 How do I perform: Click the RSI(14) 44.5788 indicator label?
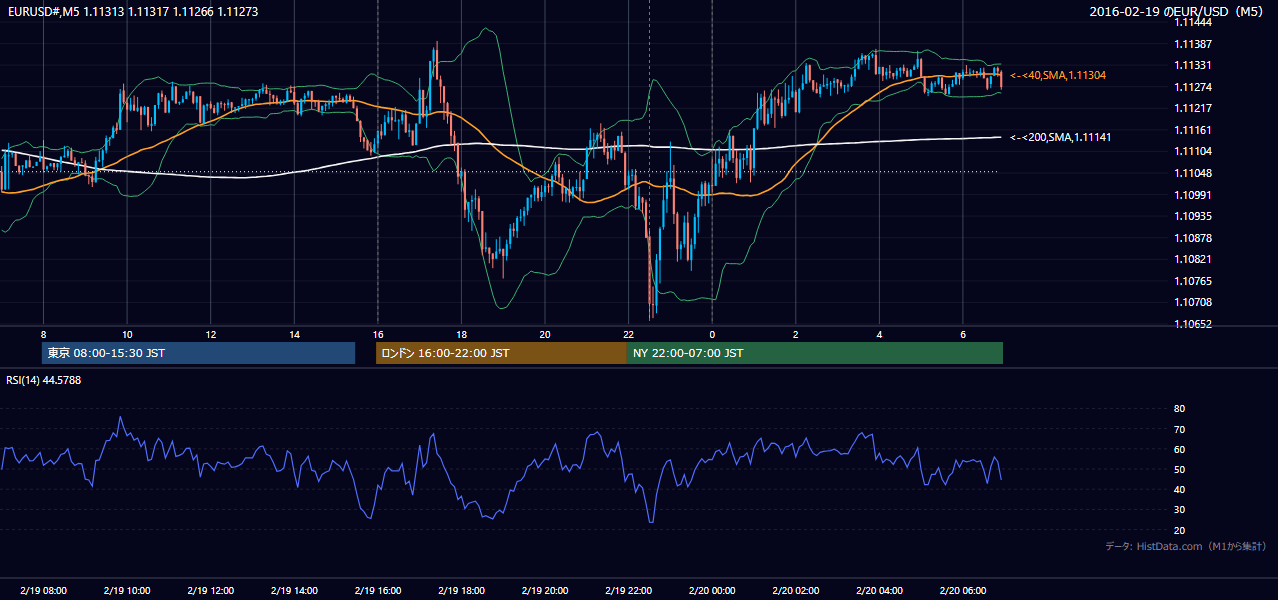click(44, 380)
